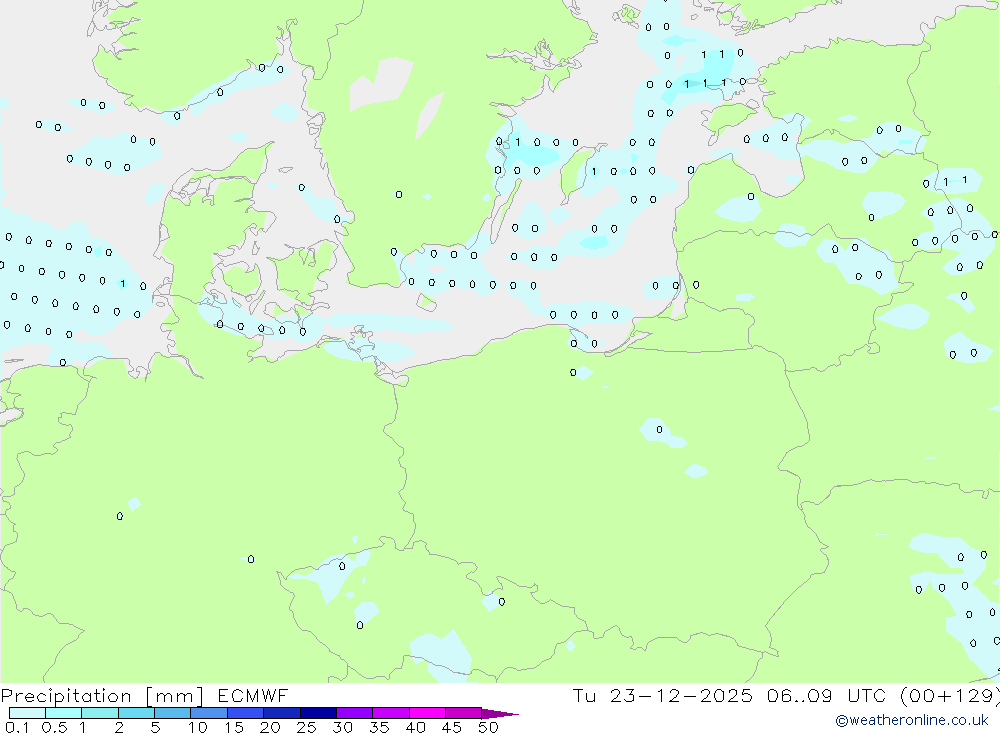Pick the legend swatch between 2 and 5

coord(136,713)
